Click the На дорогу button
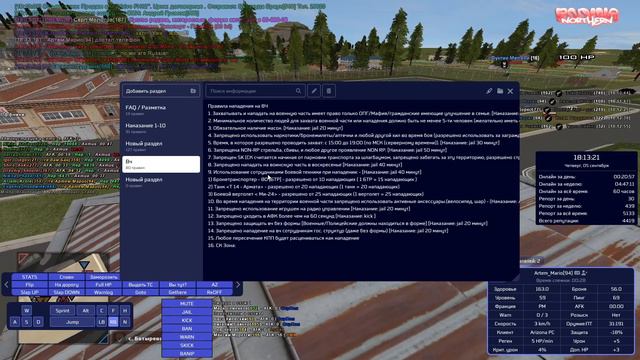Image resolution: width=640 pixels, height=360 pixels. 67,284
